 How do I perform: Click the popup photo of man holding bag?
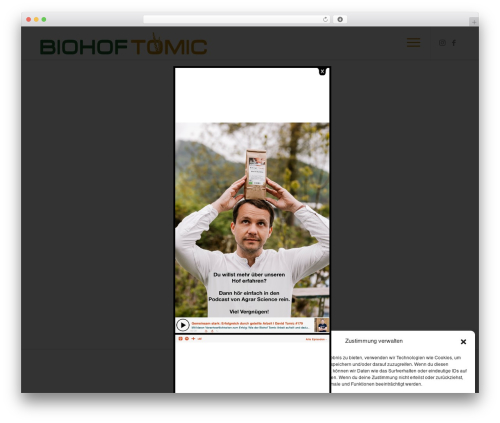252,220
